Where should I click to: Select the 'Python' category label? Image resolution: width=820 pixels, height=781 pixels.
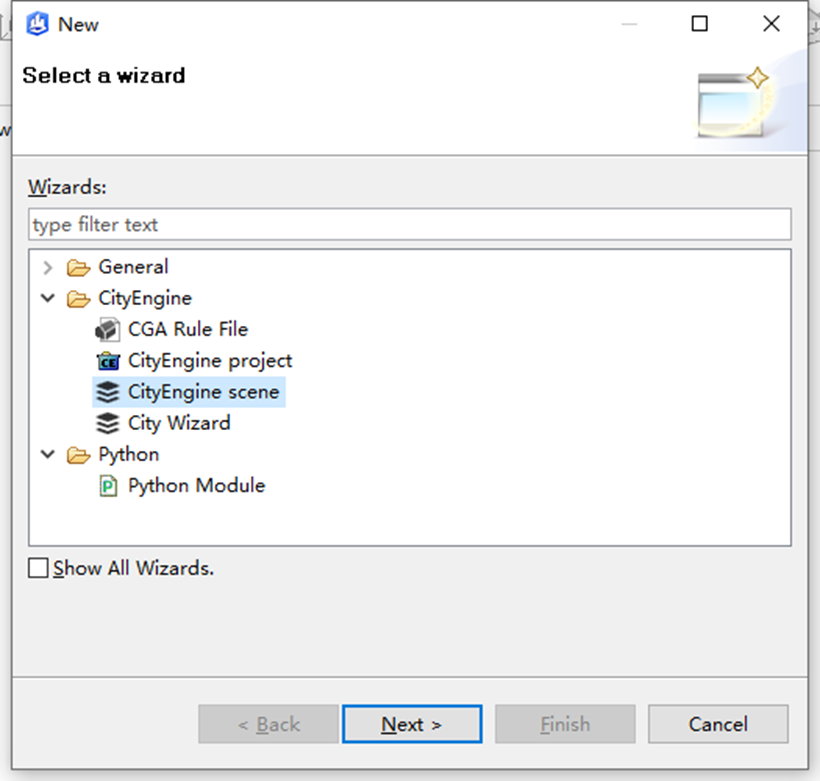pos(129,455)
